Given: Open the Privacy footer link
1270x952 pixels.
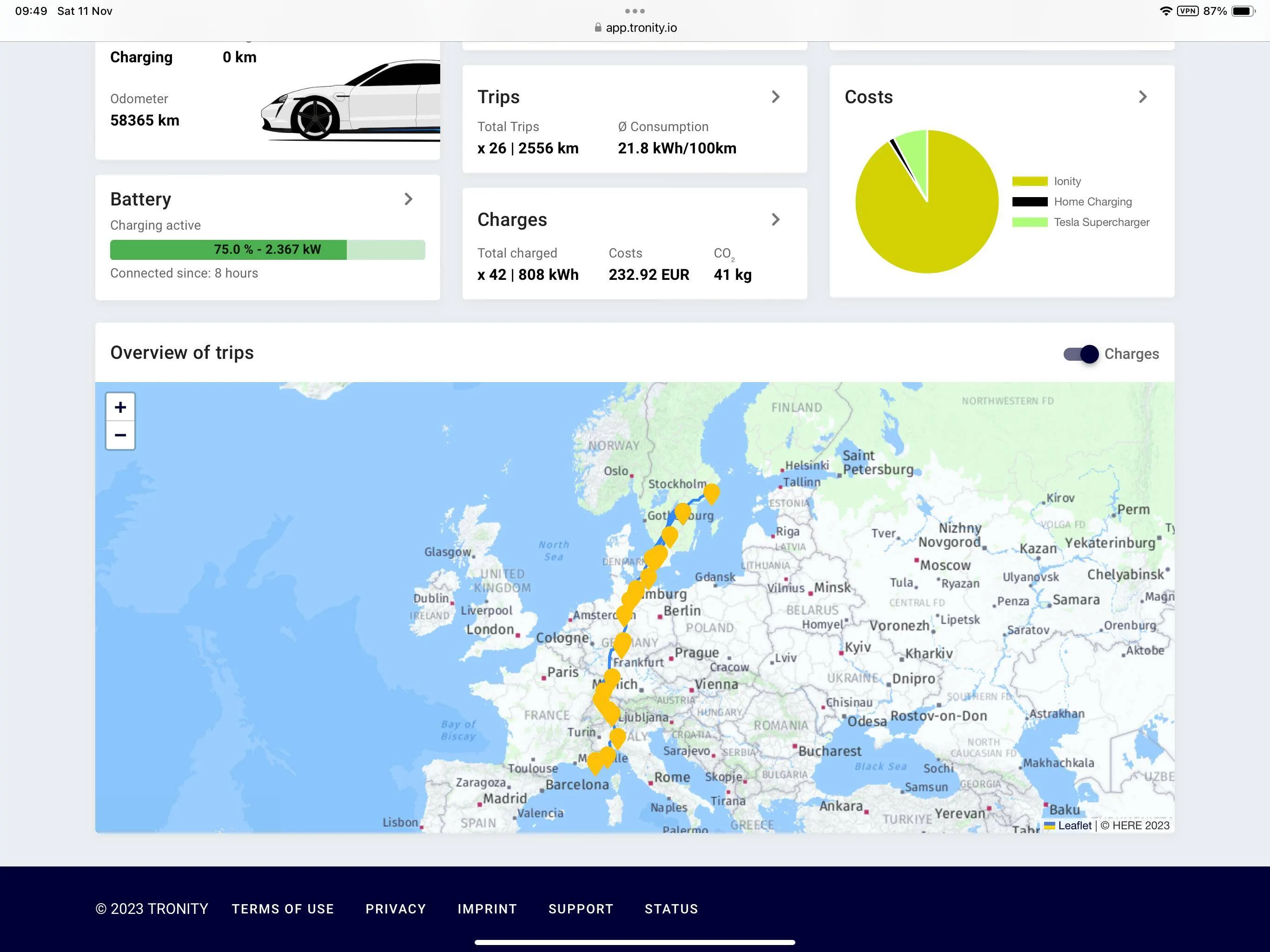Looking at the screenshot, I should [396, 909].
